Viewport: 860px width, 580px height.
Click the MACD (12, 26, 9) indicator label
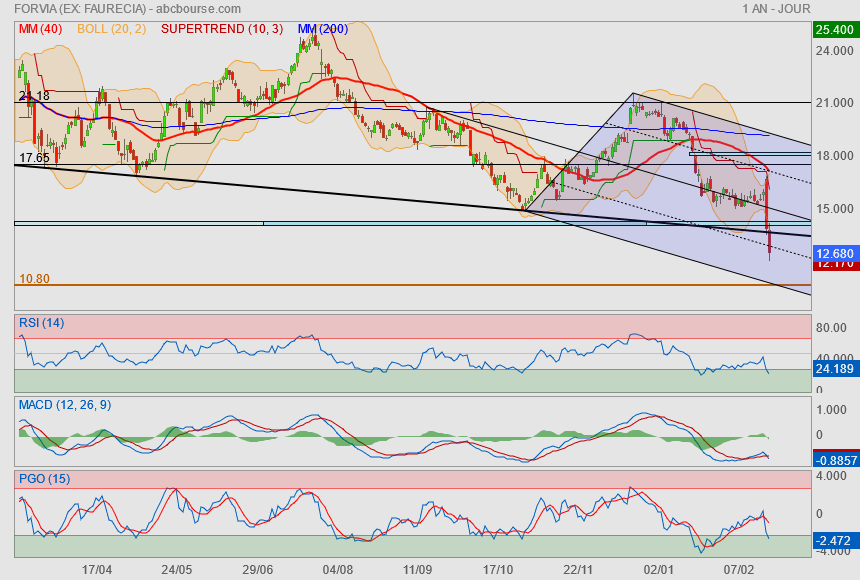(65, 404)
